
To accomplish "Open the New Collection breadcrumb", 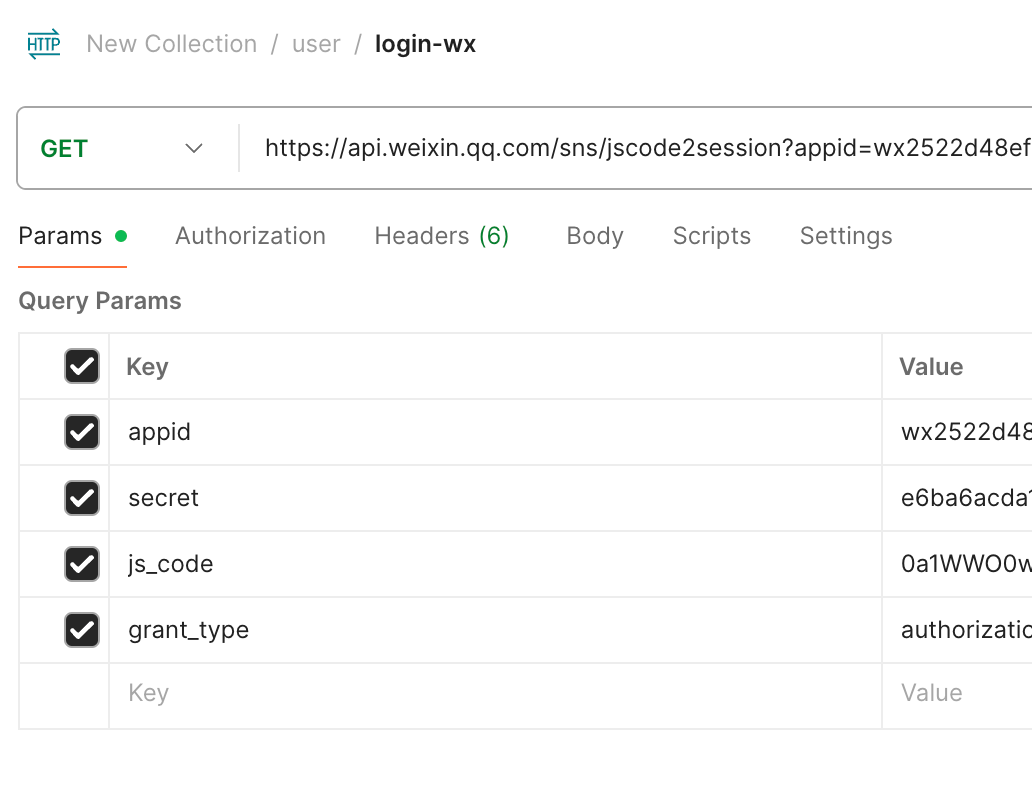I will coord(171,44).
